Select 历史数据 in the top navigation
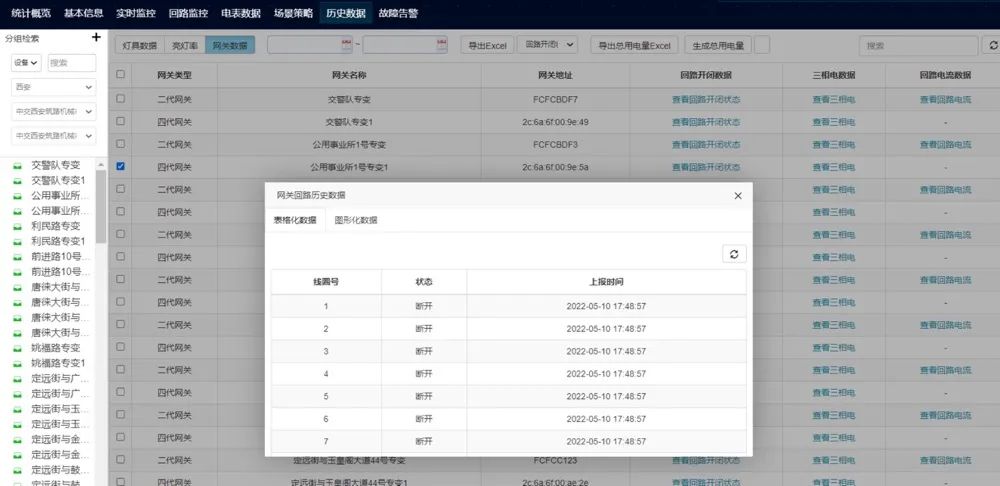The image size is (1000, 486). (x=346, y=13)
